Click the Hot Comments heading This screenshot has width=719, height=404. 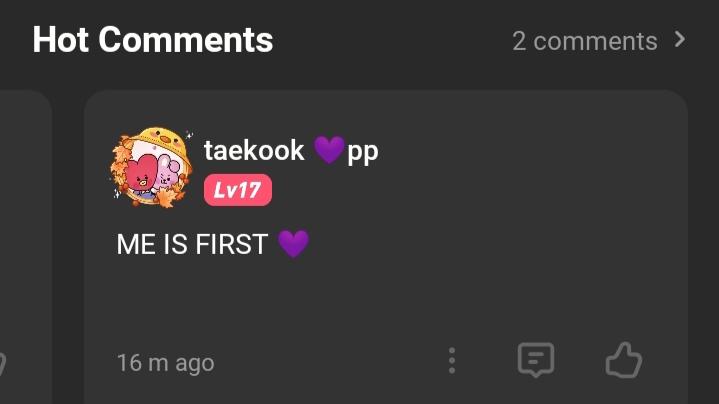(153, 40)
